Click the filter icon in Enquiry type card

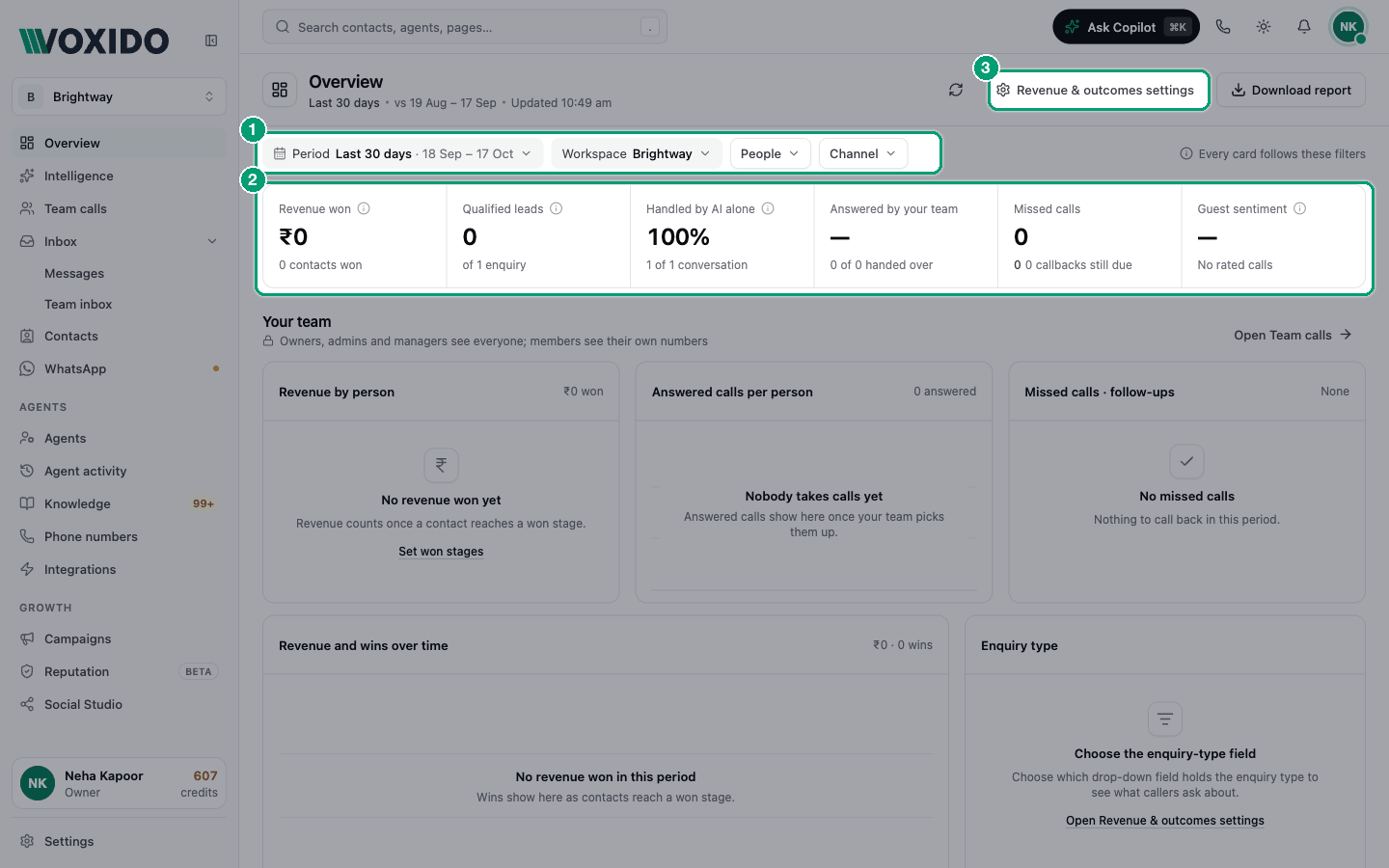coord(1165,719)
